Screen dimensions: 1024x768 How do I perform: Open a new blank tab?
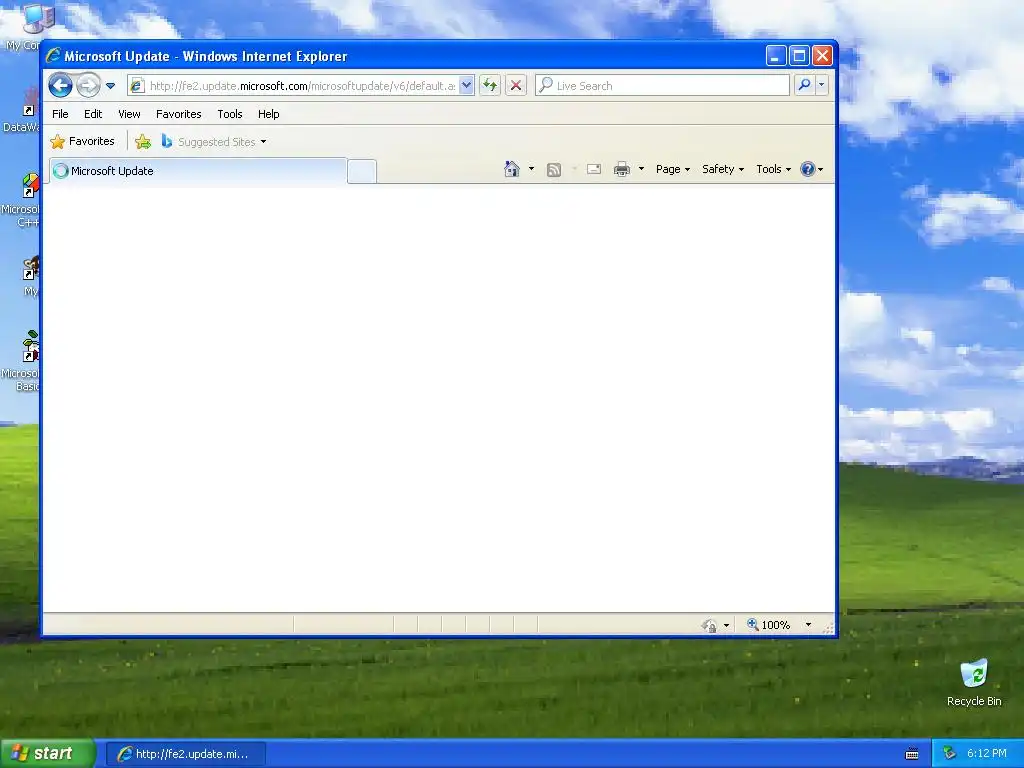point(362,172)
